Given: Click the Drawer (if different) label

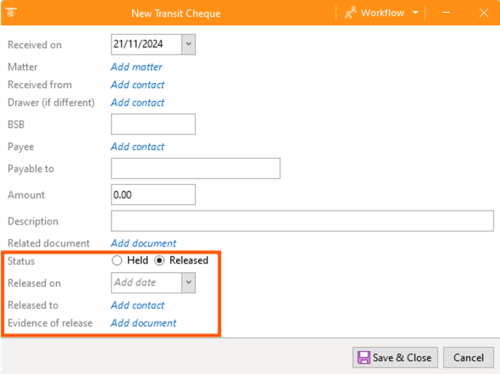Looking at the screenshot, I should tap(51, 102).
